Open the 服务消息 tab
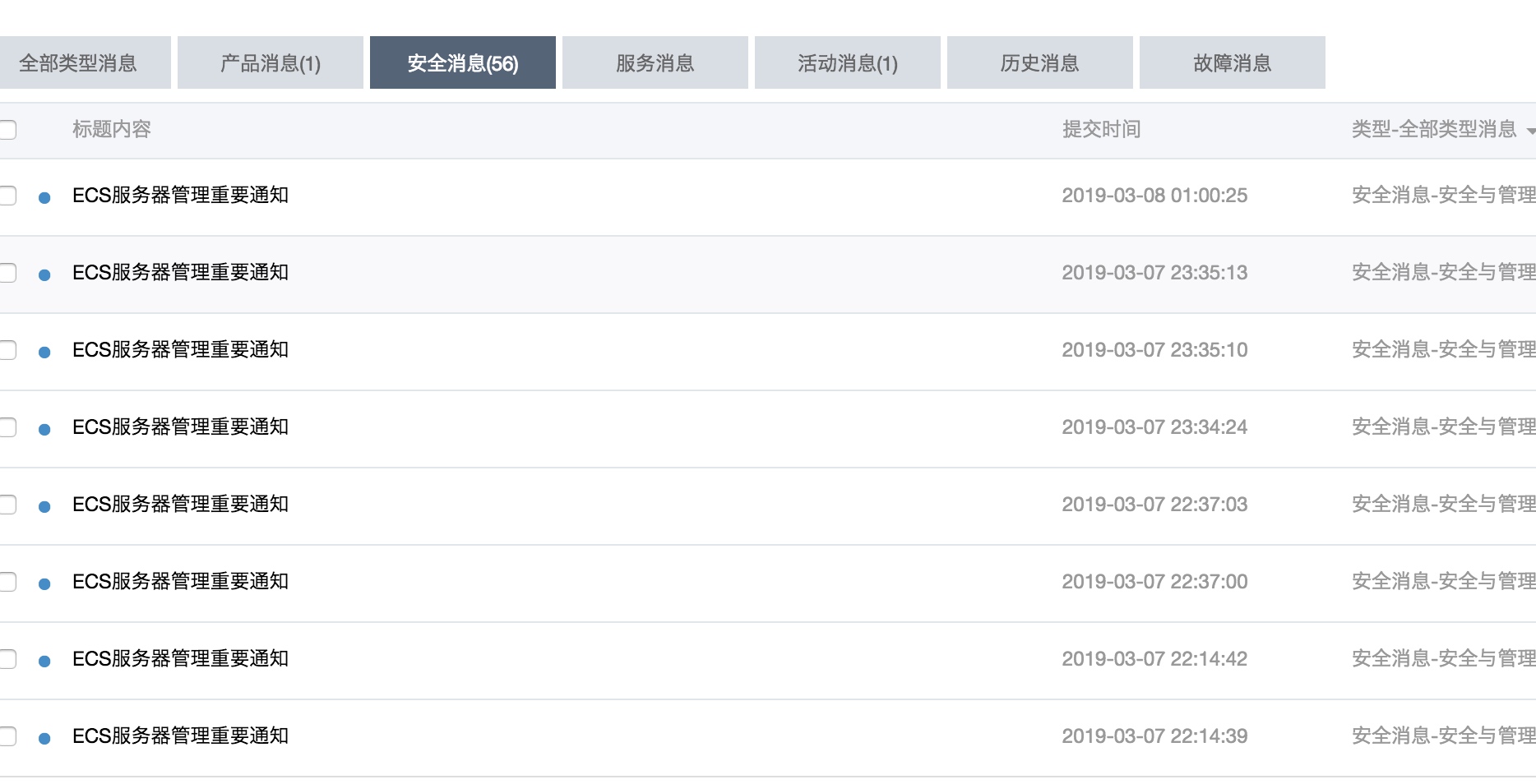 click(655, 62)
